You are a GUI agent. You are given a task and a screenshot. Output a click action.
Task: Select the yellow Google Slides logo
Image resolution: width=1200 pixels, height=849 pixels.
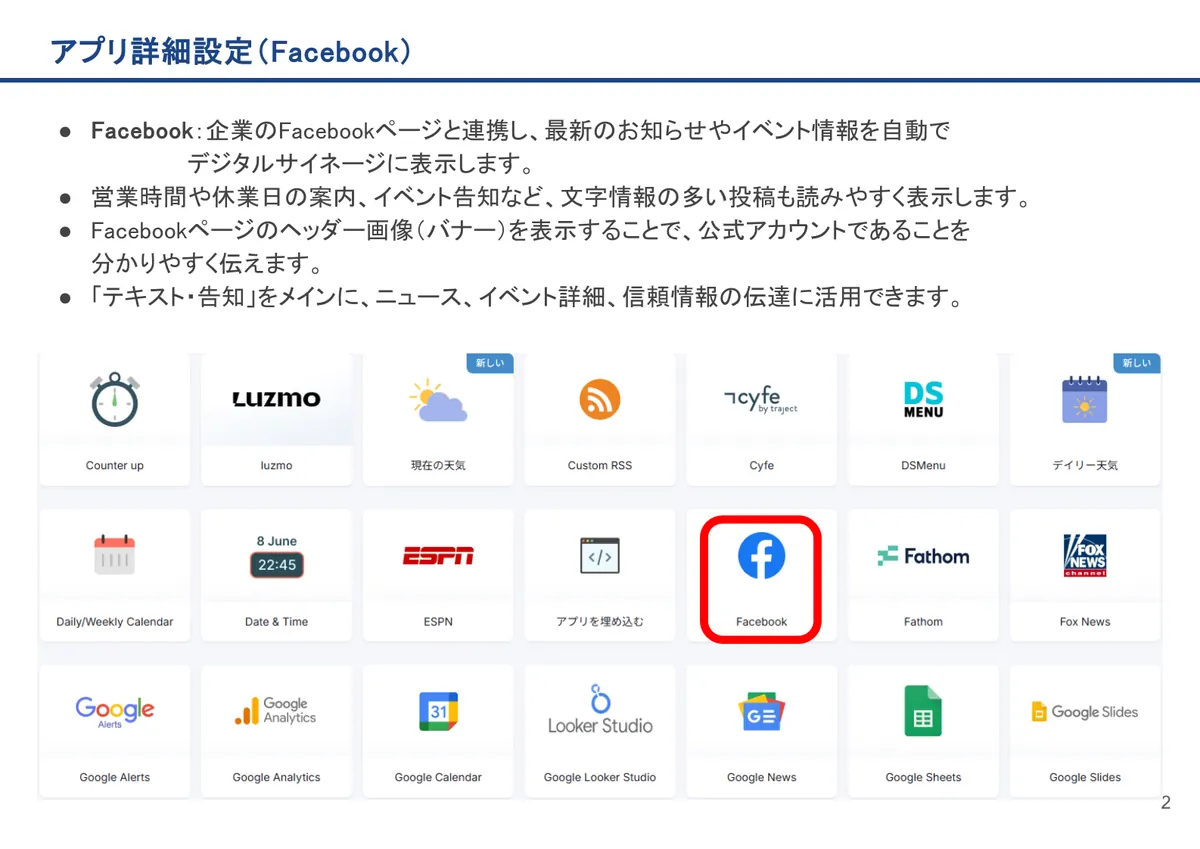click(x=1085, y=712)
